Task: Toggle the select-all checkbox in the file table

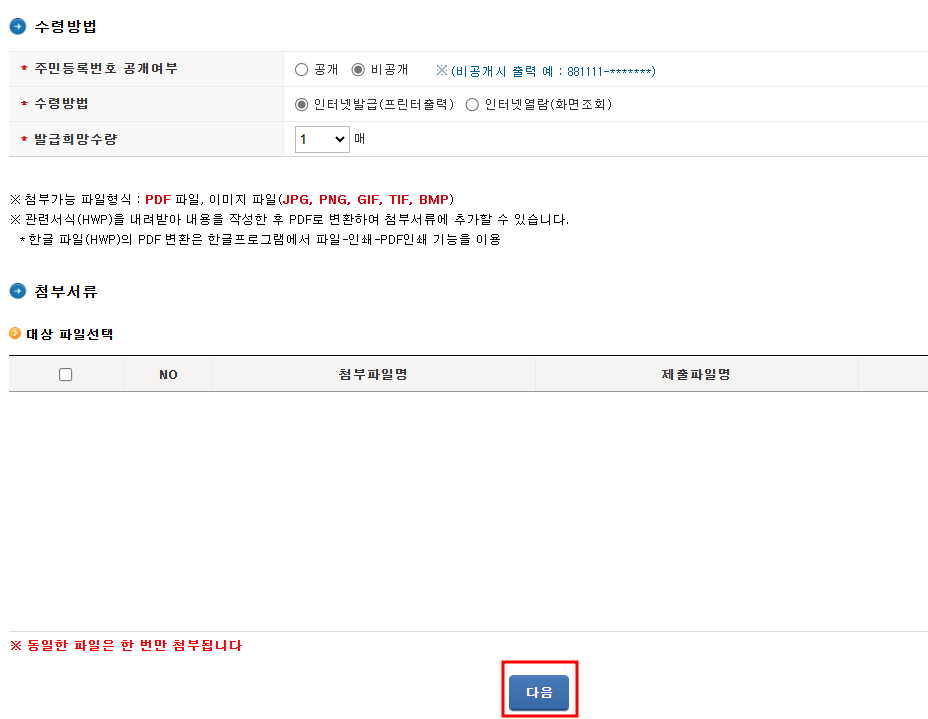Action: click(66, 373)
